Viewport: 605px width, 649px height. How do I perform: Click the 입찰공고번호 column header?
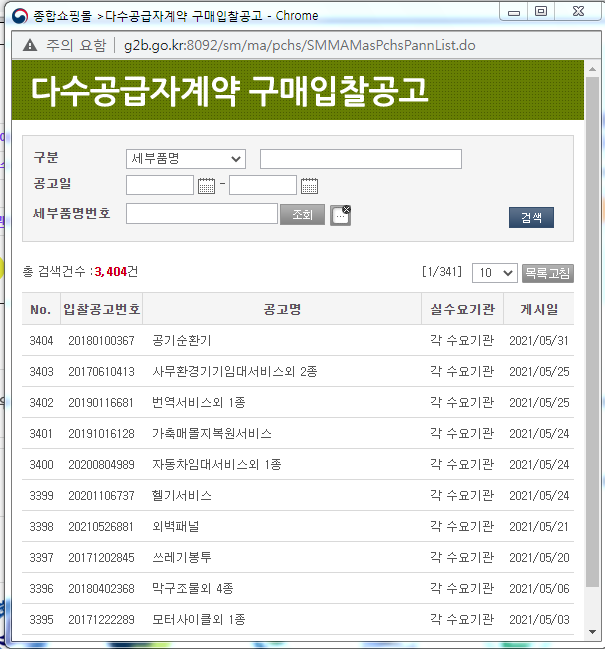102,309
